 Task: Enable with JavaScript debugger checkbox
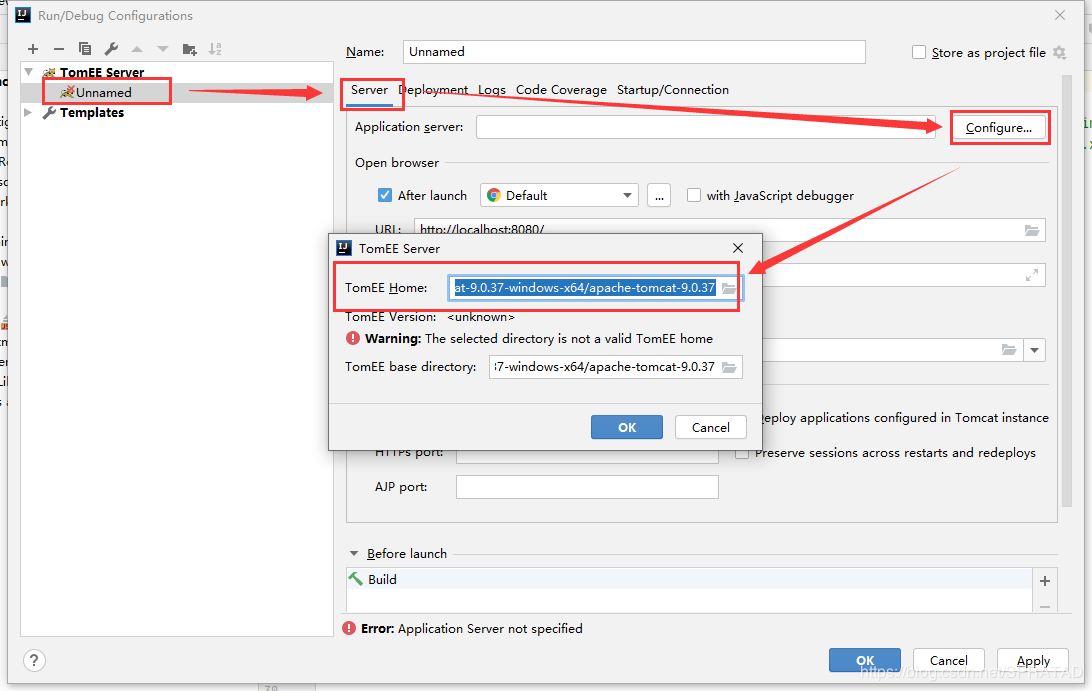[x=694, y=195]
